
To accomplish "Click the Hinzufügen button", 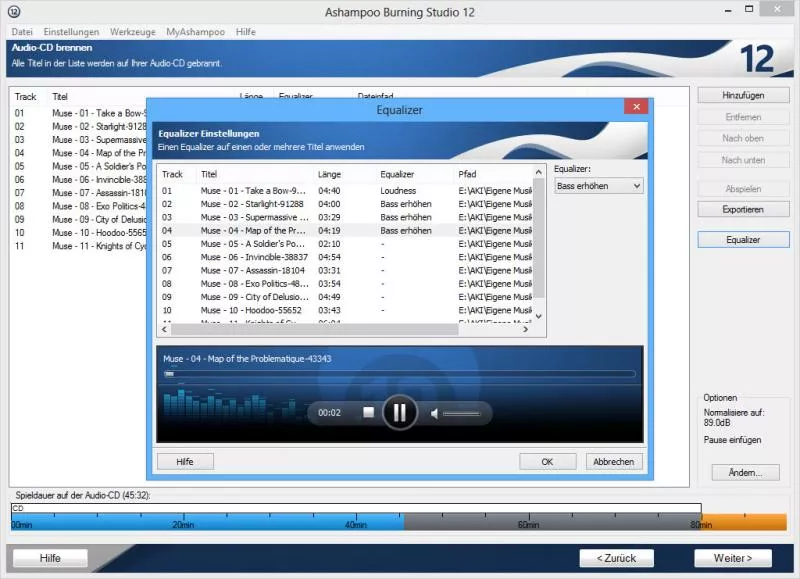I will point(743,95).
